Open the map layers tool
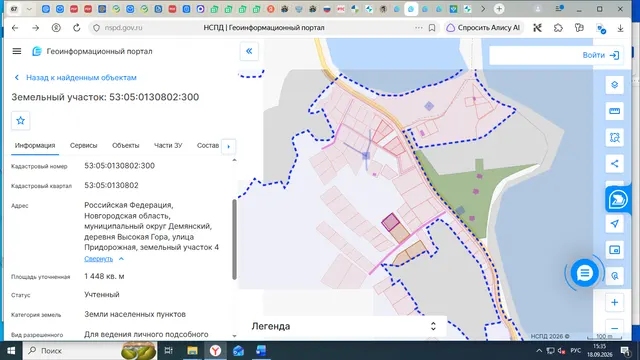The image size is (640, 360). click(x=614, y=85)
